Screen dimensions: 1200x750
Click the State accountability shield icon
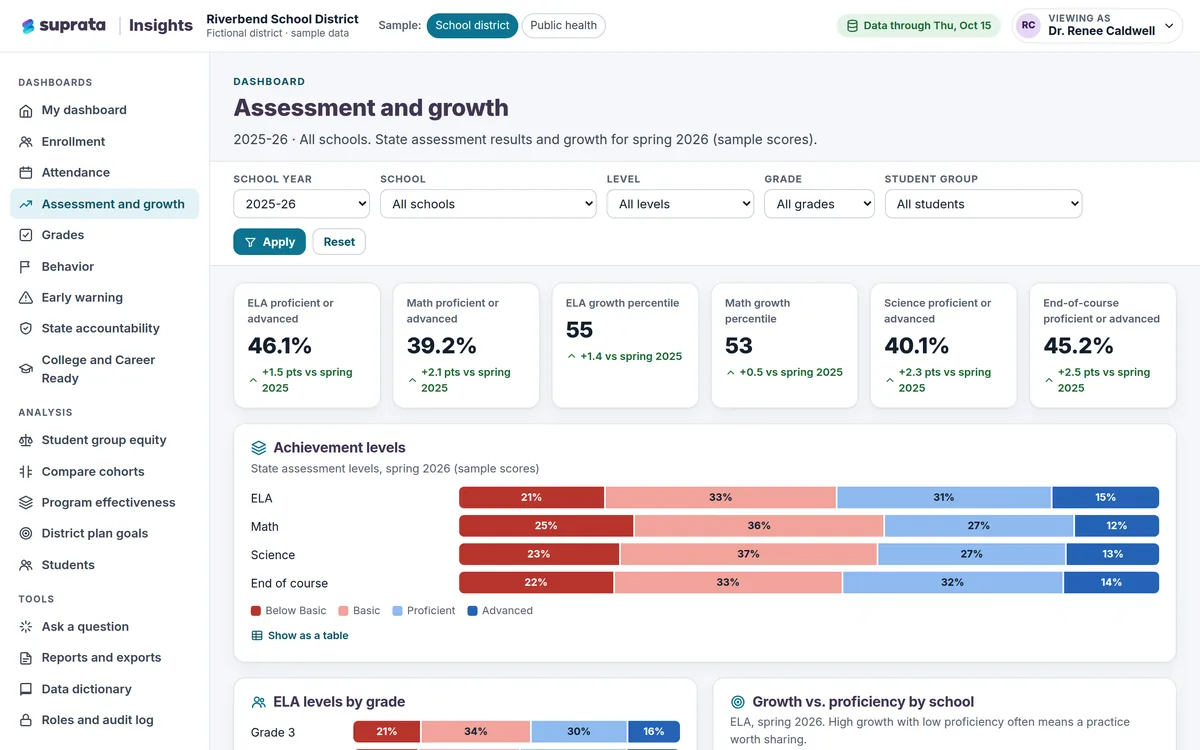click(26, 329)
